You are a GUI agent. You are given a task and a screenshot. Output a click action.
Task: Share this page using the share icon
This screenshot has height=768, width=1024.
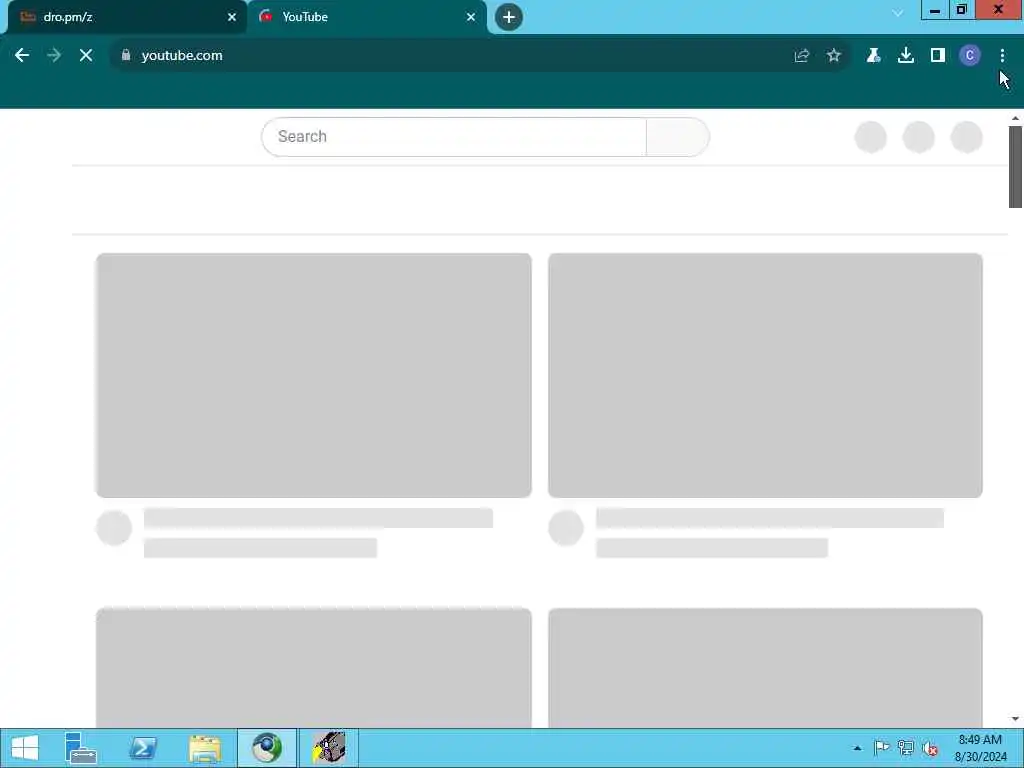(x=802, y=56)
